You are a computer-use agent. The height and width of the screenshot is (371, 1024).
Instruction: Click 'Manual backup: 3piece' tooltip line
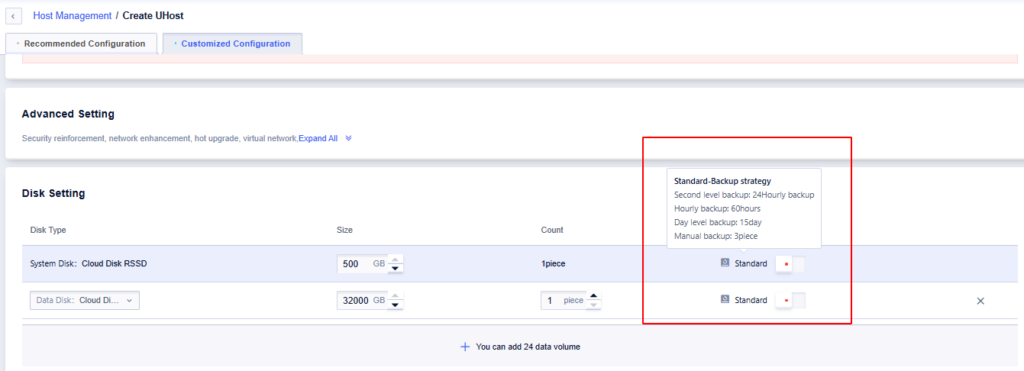point(716,236)
